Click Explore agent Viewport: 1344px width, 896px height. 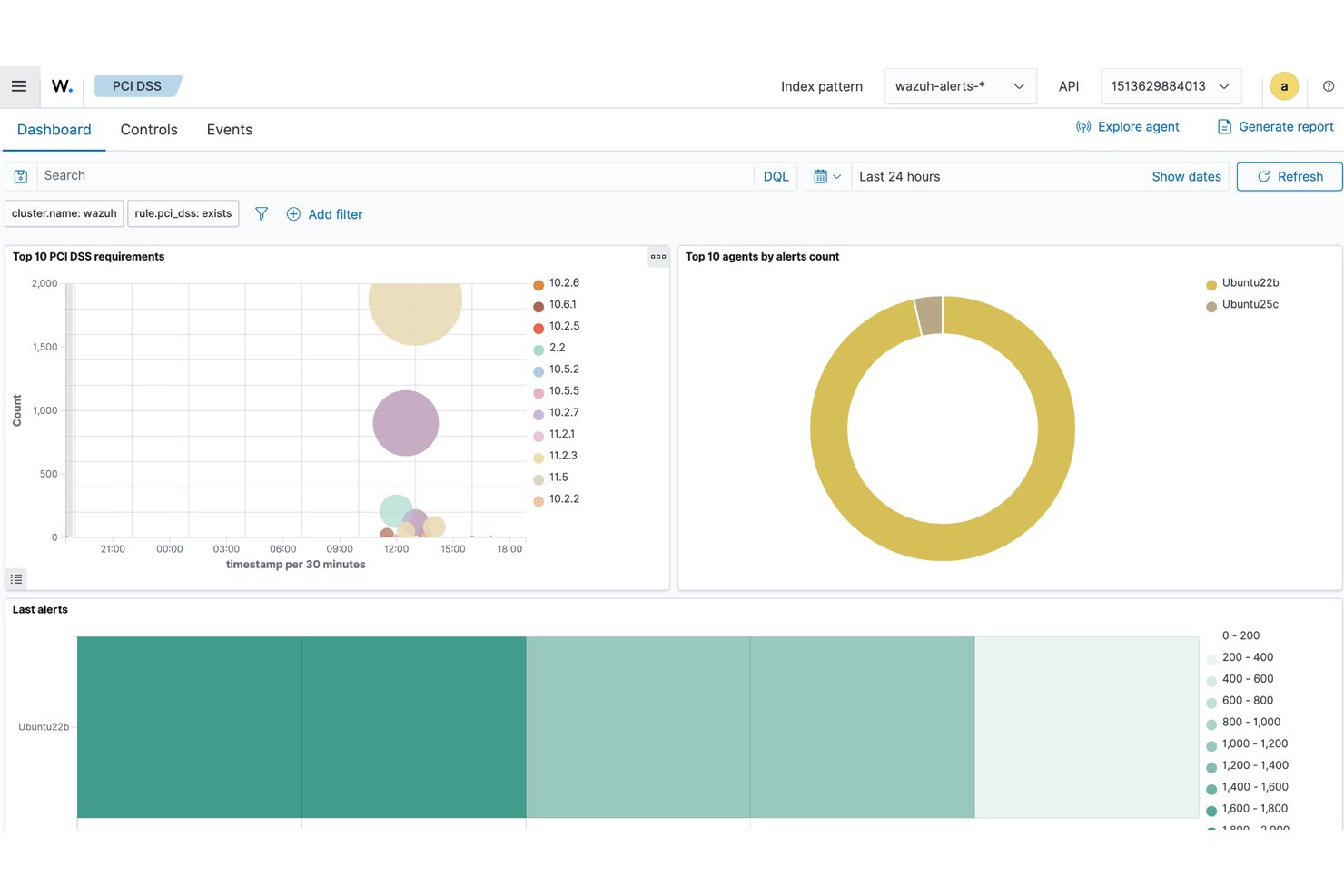tap(1128, 127)
